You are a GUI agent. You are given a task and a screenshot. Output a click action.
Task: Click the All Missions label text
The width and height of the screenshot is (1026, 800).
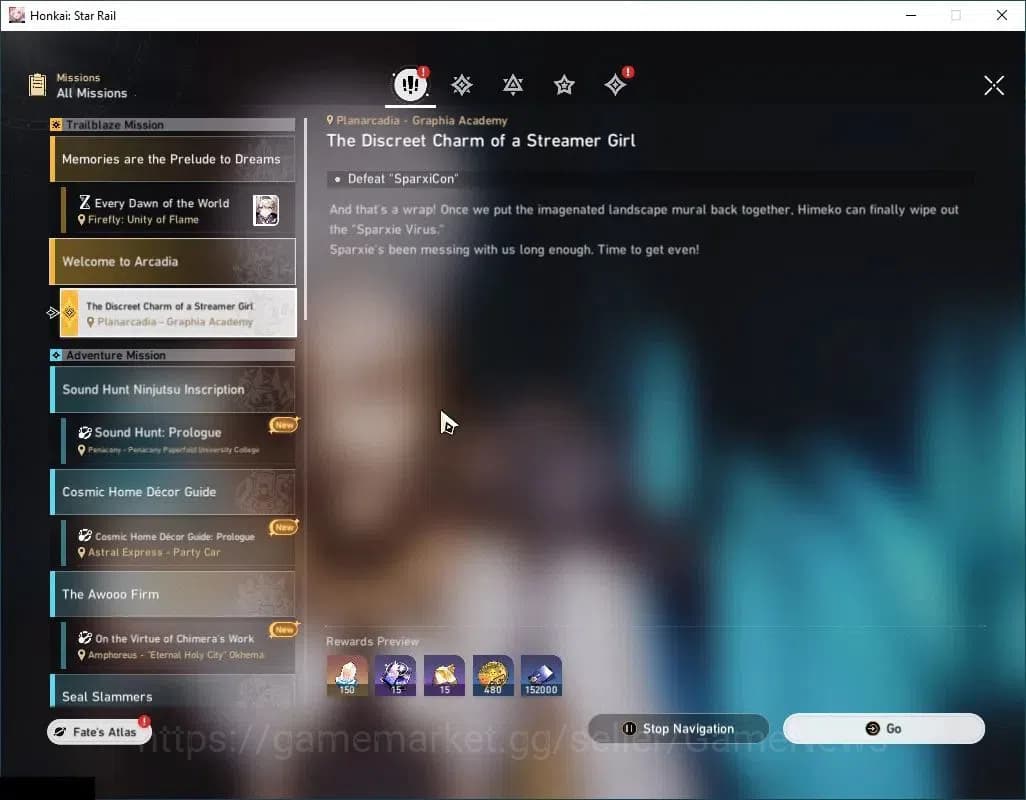(x=92, y=94)
